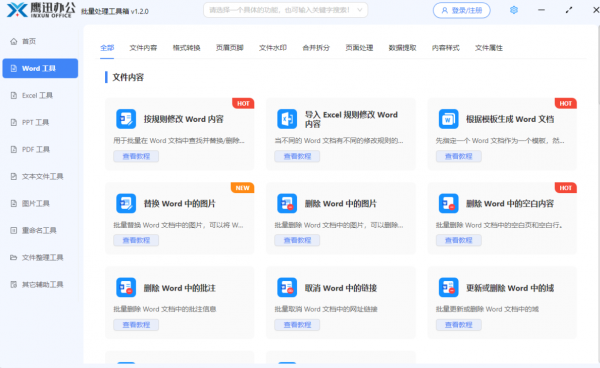Switch to the 合并拆分 tab

pos(316,48)
